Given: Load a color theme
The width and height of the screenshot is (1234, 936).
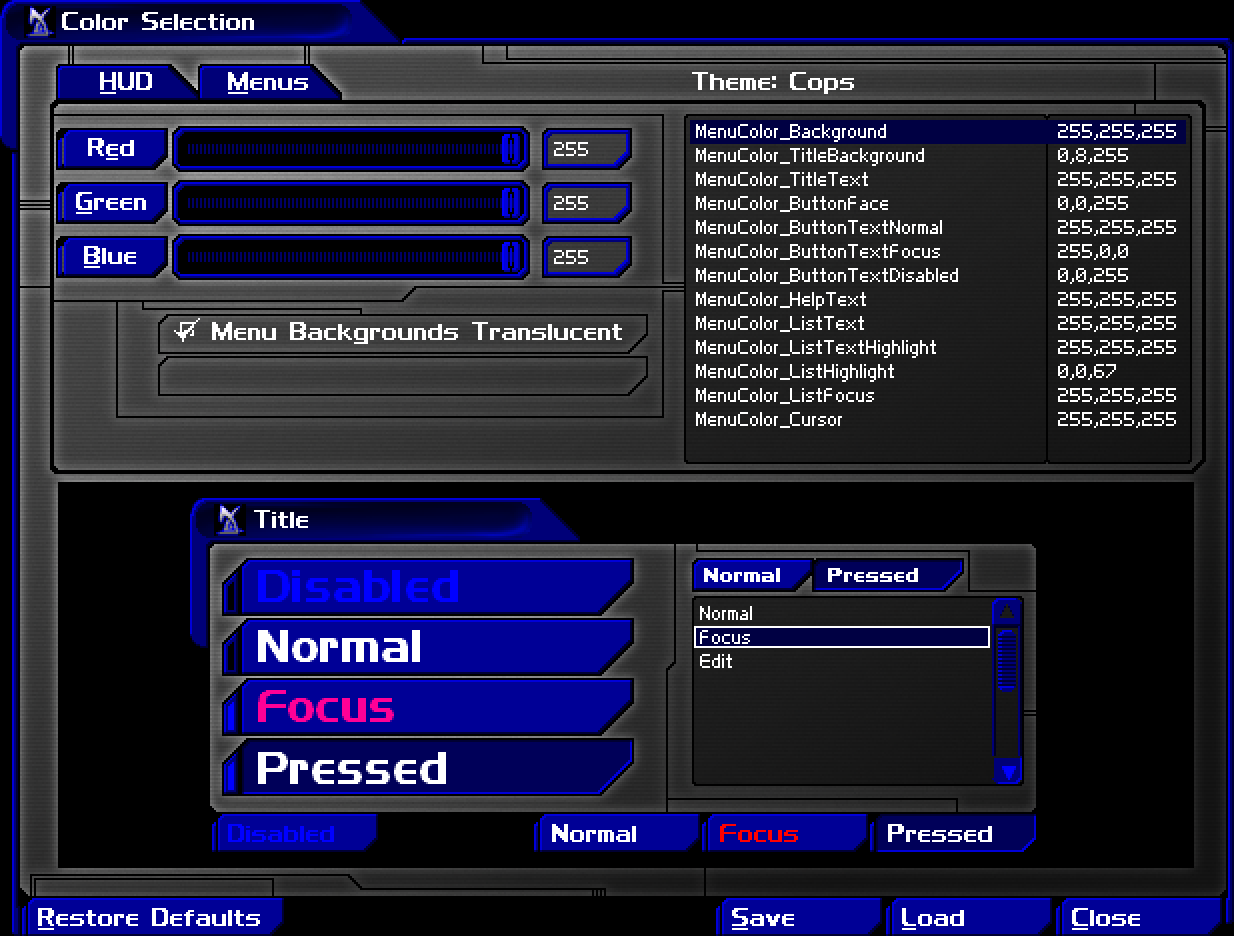Looking at the screenshot, I should (x=968, y=917).
